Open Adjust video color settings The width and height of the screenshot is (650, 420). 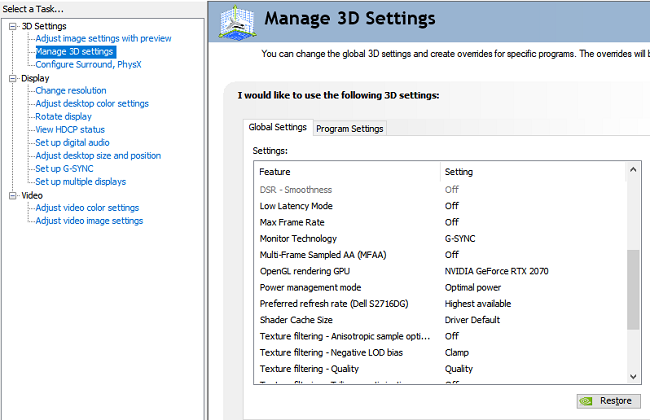pyautogui.click(x=89, y=208)
